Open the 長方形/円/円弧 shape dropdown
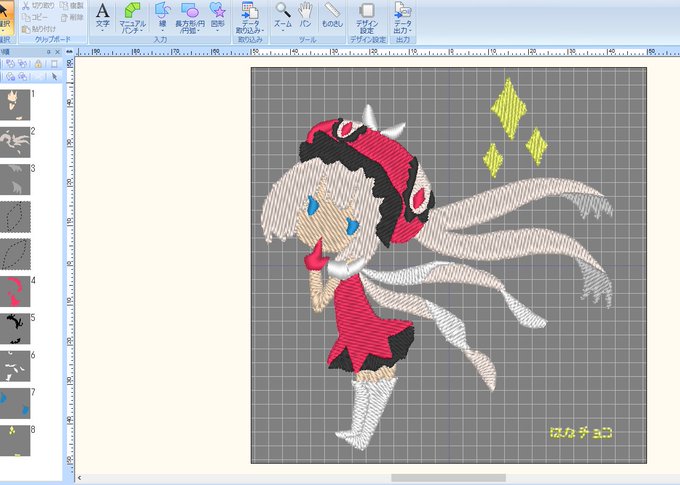Image resolution: width=680 pixels, height=485 pixels. coord(190,17)
